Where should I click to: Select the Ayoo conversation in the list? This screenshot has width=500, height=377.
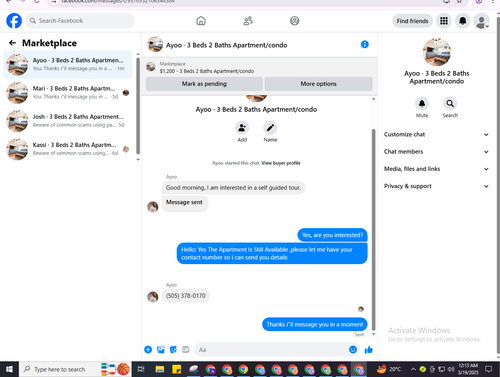point(68,65)
